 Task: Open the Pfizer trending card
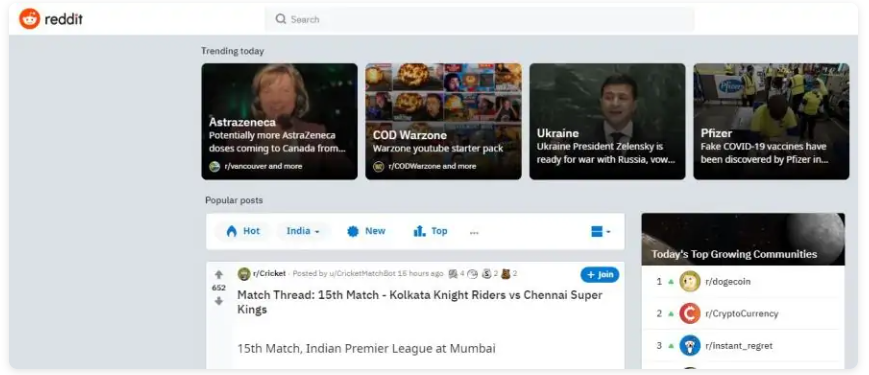(x=771, y=121)
